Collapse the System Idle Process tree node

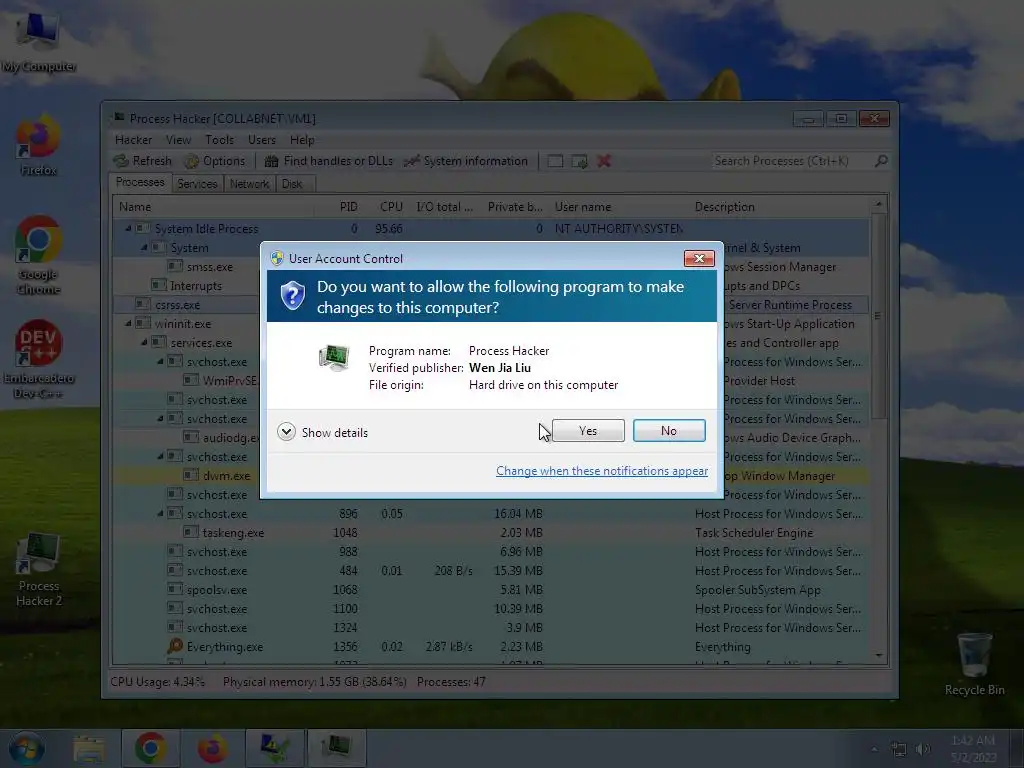tap(128, 229)
